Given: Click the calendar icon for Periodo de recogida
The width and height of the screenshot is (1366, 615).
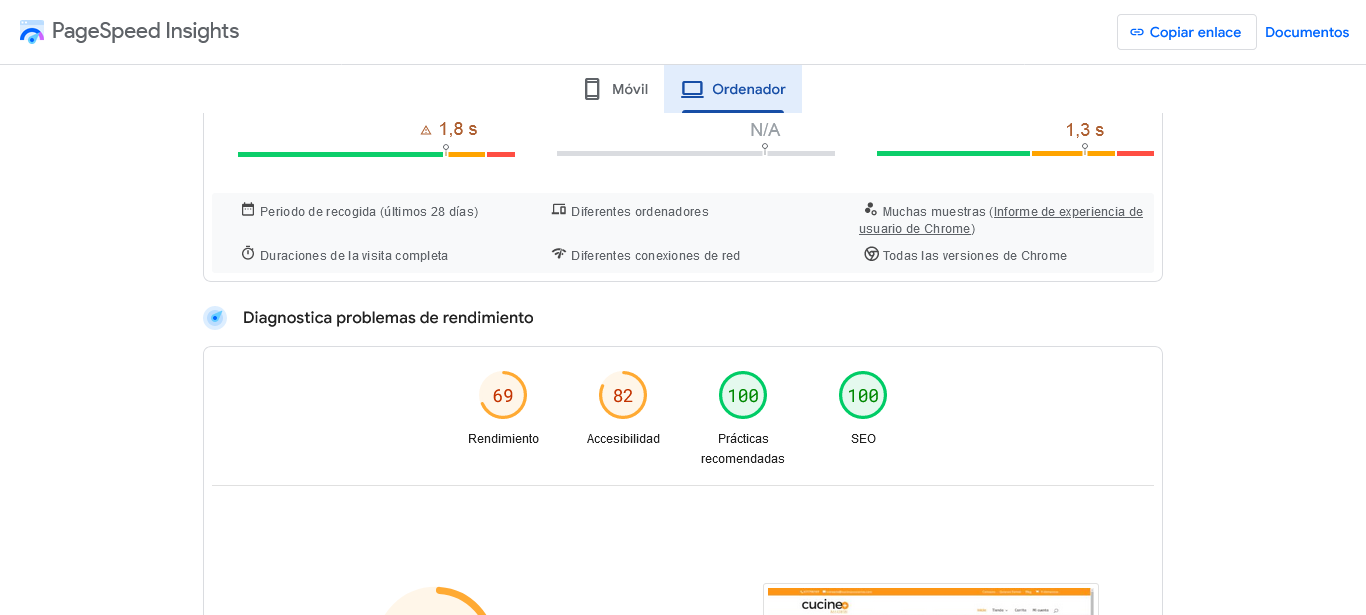Looking at the screenshot, I should coord(248,209).
